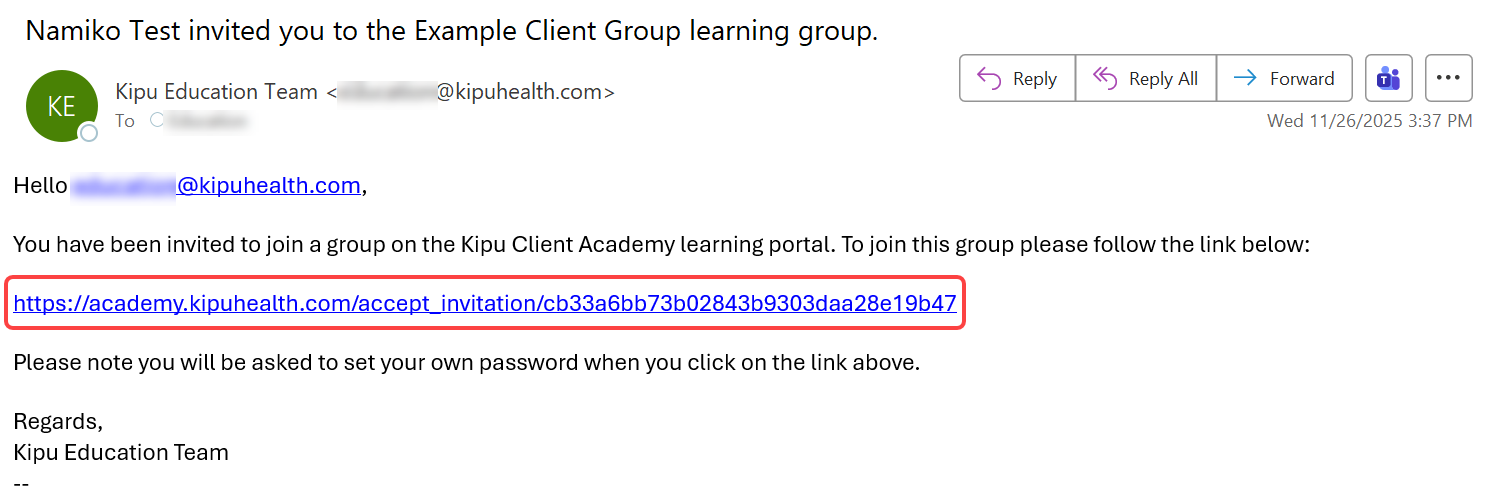The height and width of the screenshot is (494, 1485).
Task: Click the Reply button
Action: (1017, 79)
